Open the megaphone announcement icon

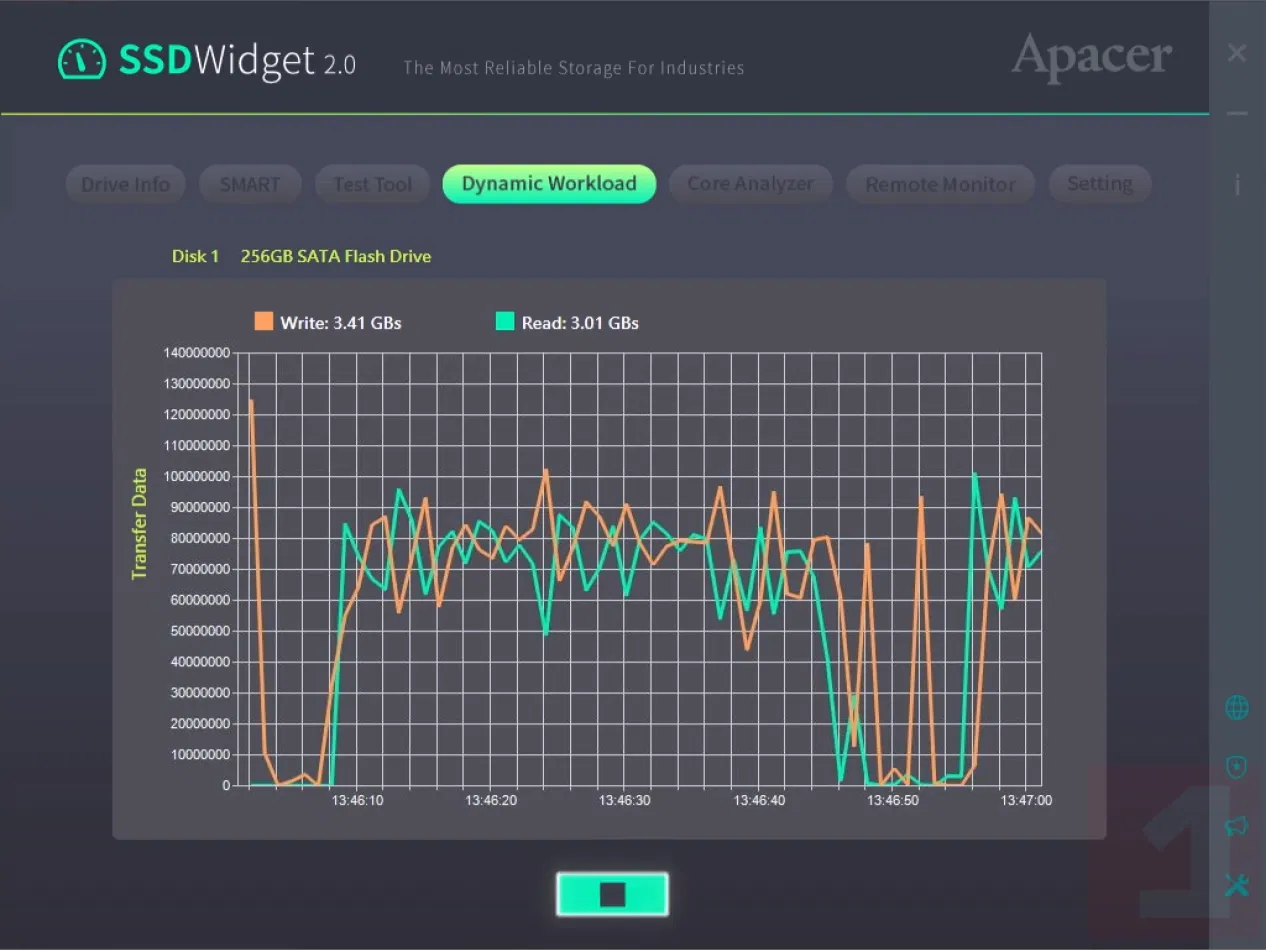[1237, 826]
